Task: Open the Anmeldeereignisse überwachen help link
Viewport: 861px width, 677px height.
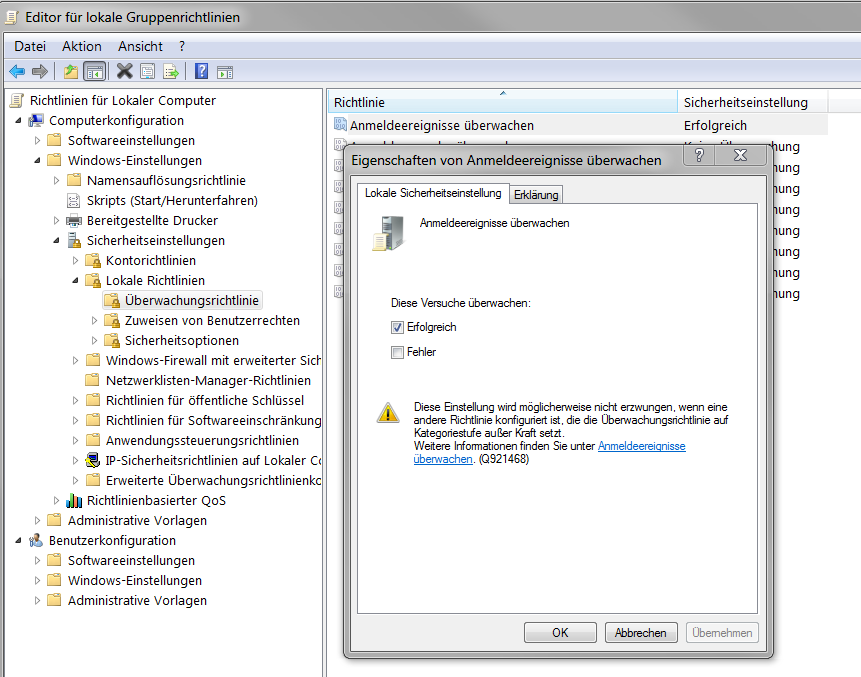Action: coord(641,446)
